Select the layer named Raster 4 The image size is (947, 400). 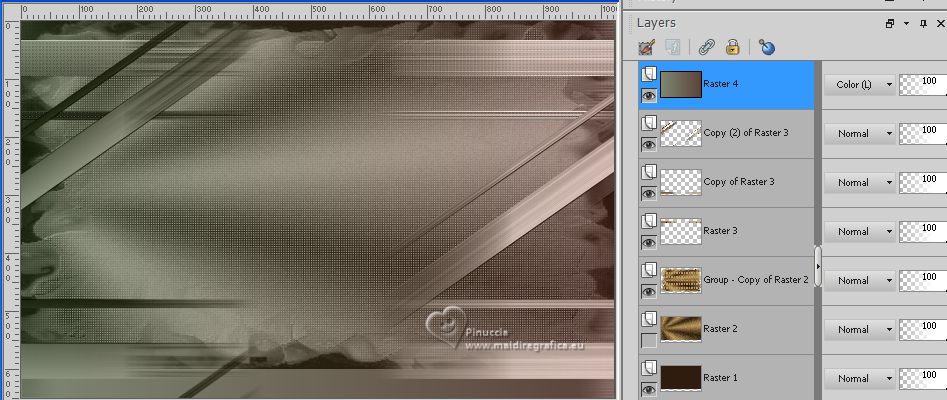coord(721,84)
